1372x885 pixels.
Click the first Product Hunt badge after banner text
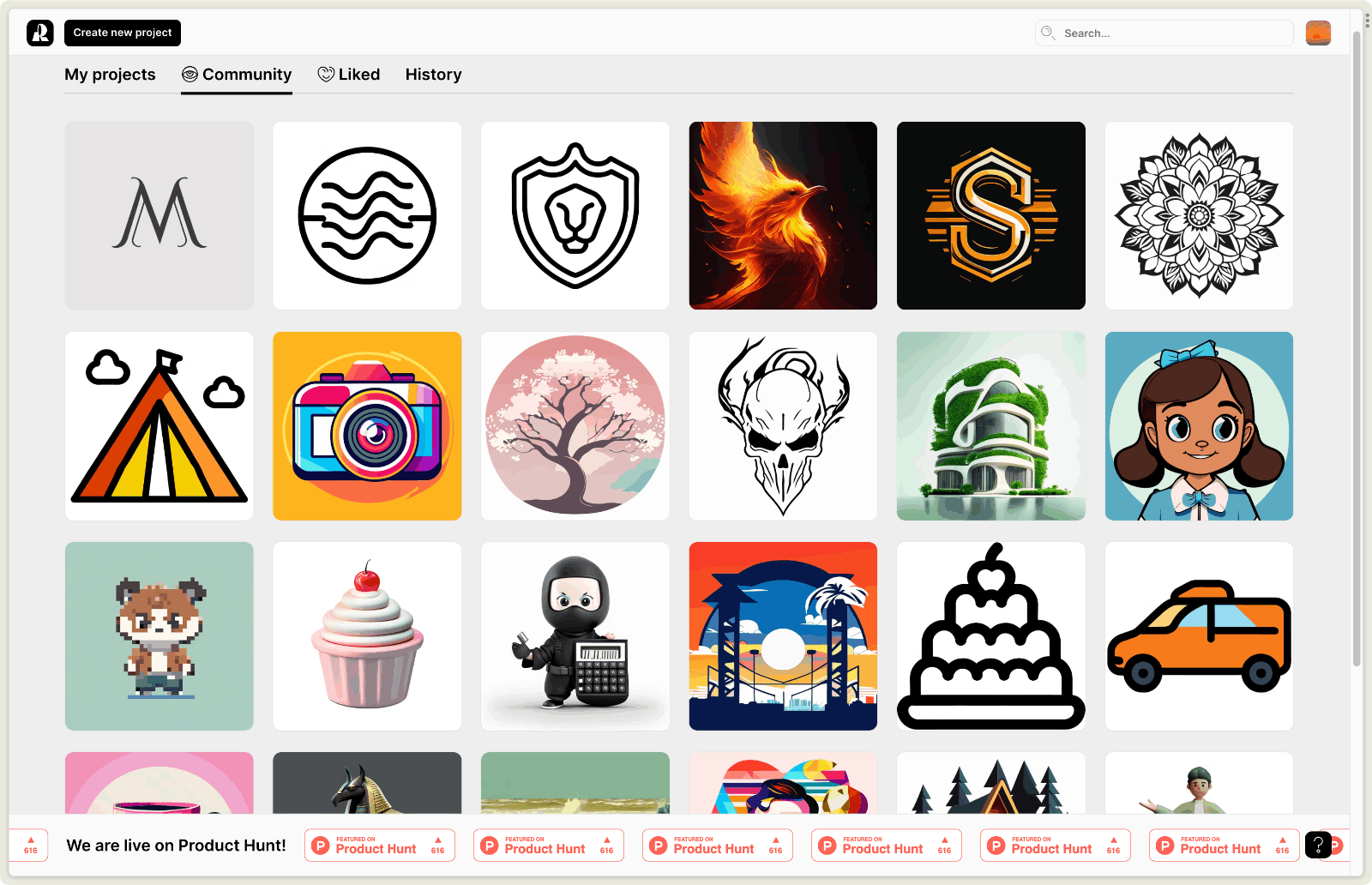click(x=379, y=846)
